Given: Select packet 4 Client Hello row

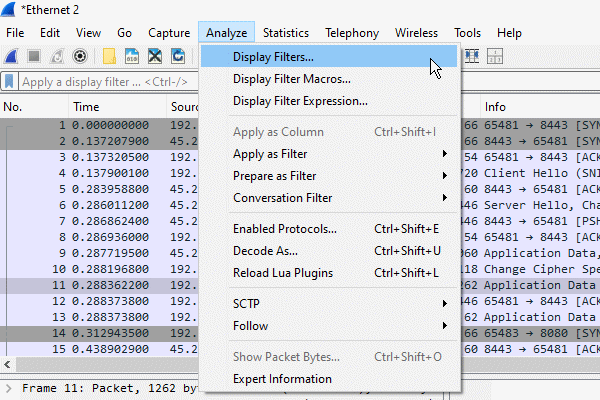Looking at the screenshot, I should pos(99,173).
